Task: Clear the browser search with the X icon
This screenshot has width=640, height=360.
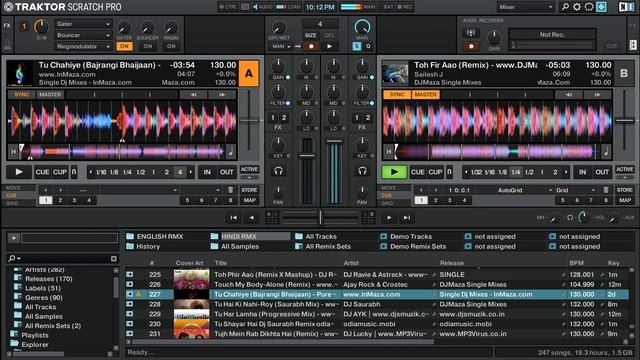Action: (x=113, y=258)
